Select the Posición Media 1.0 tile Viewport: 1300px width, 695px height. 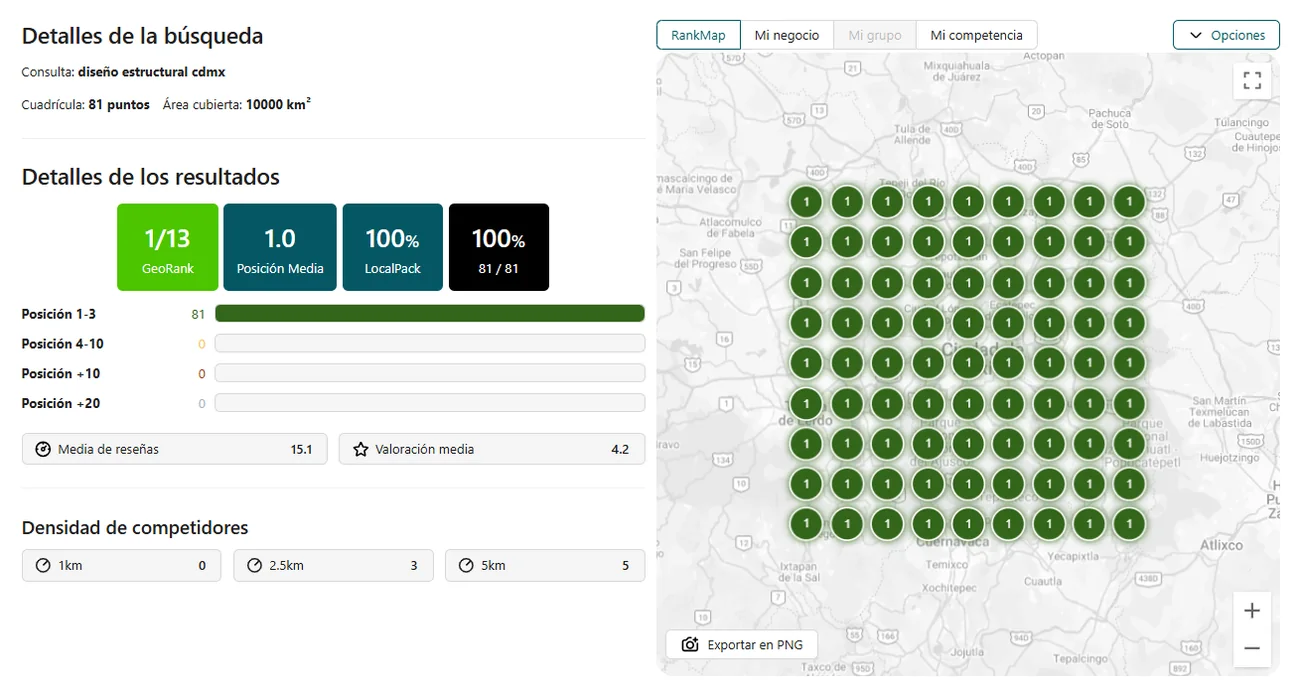click(280, 247)
